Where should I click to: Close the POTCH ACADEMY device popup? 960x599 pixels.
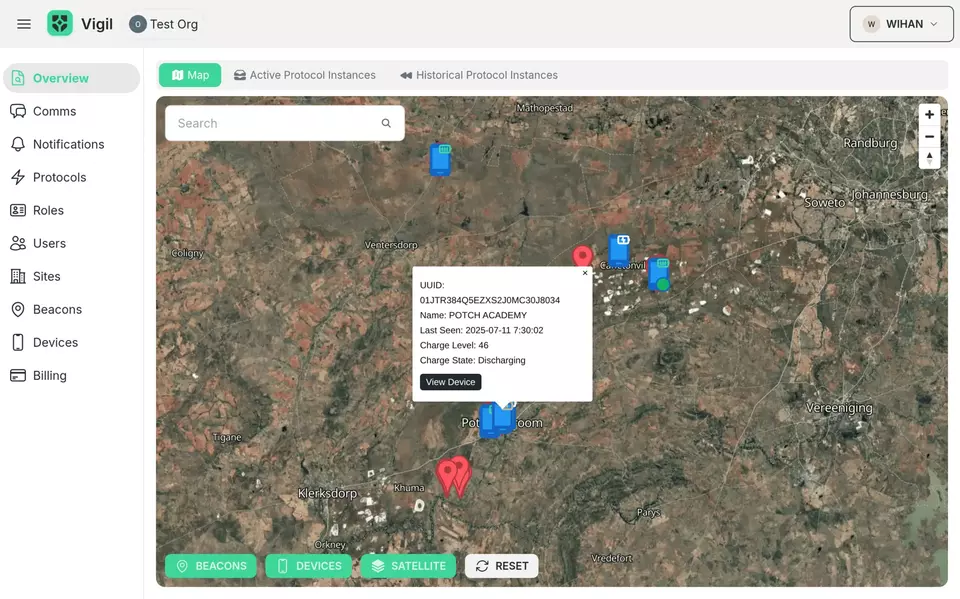[x=585, y=273]
